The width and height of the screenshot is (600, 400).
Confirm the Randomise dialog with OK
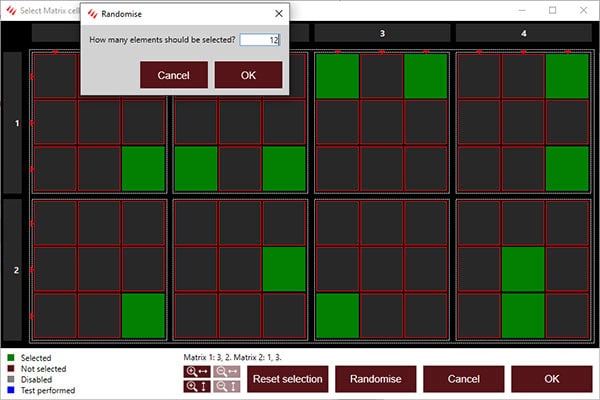248,75
